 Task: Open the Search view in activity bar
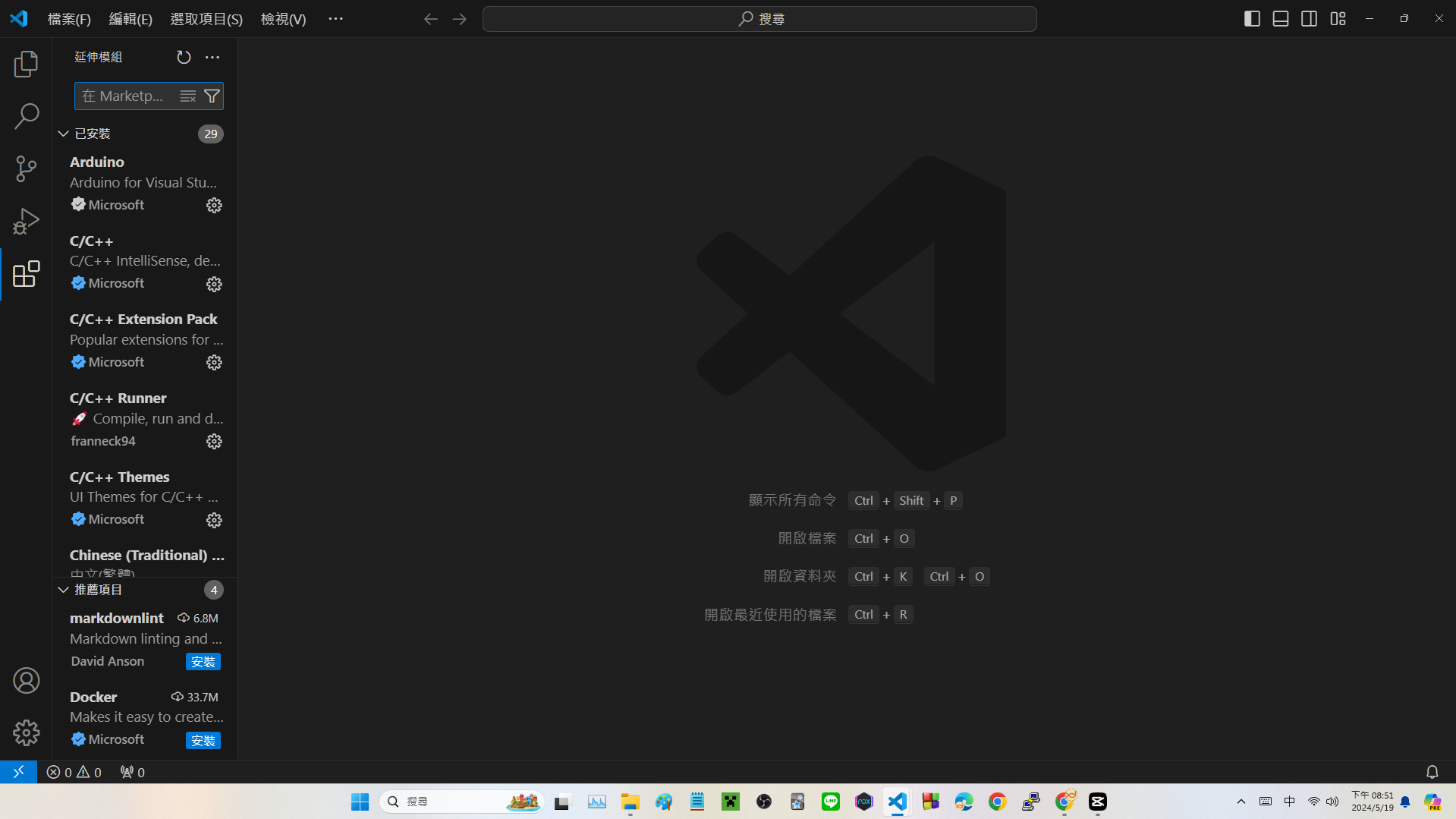coord(26,117)
